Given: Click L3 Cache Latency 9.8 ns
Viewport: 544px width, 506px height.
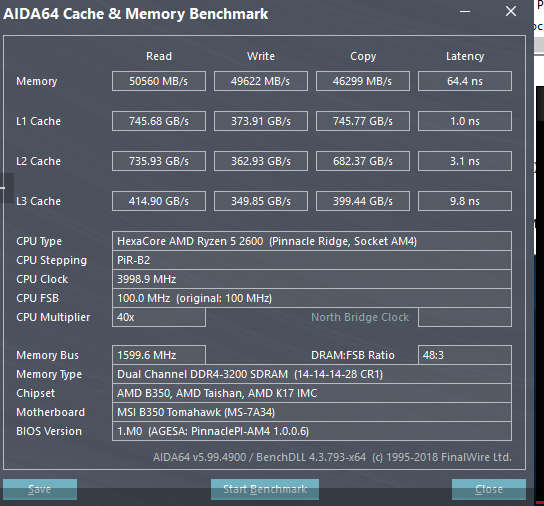Looking at the screenshot, I should click(465, 201).
